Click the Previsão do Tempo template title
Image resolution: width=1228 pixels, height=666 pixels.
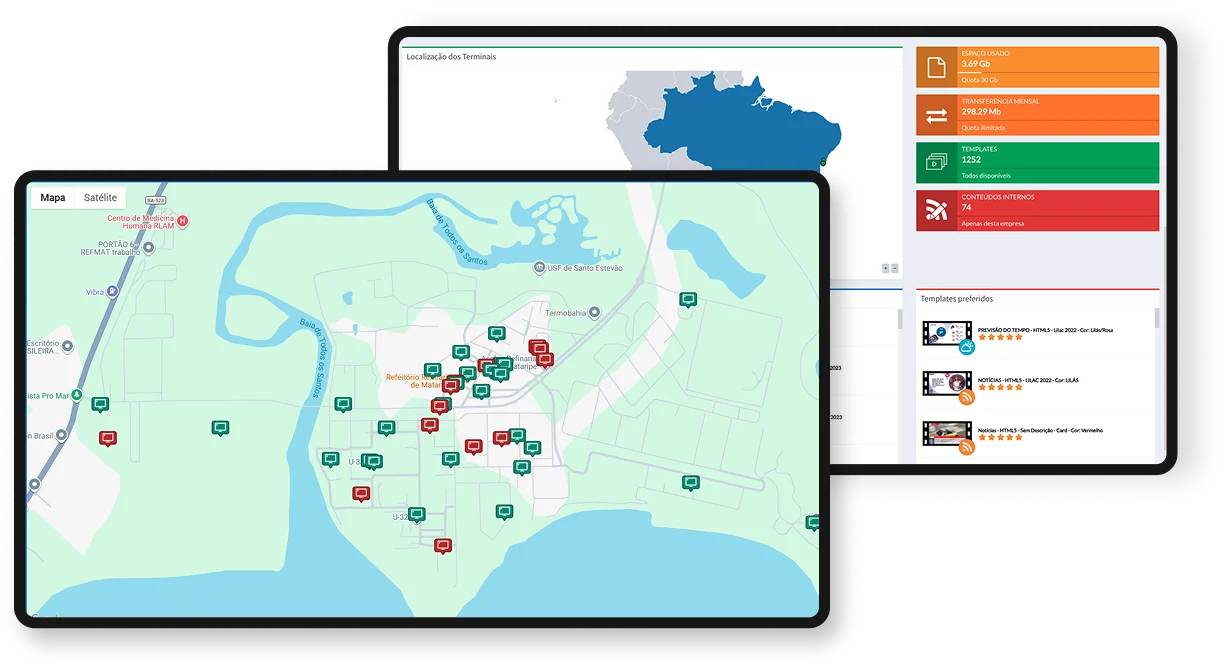[x=1045, y=330]
